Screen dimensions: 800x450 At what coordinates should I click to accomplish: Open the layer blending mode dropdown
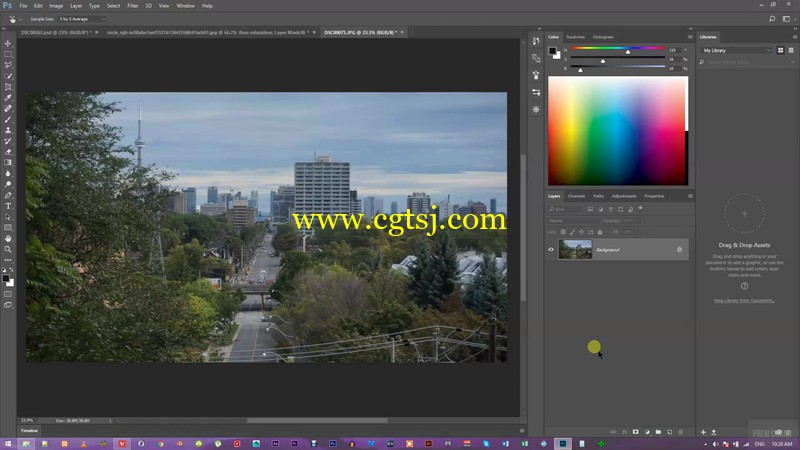click(x=572, y=221)
